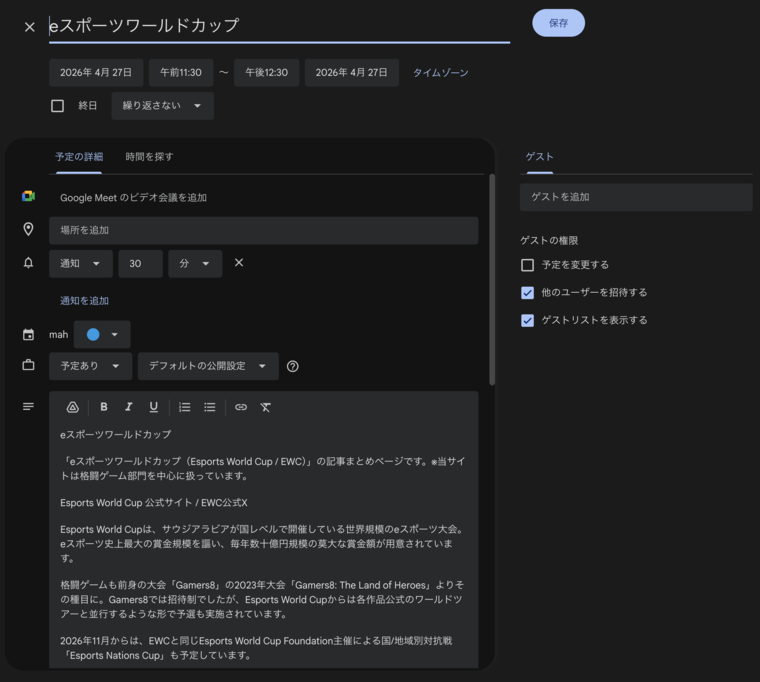Select the start date 2026年 4月 27日

96,73
